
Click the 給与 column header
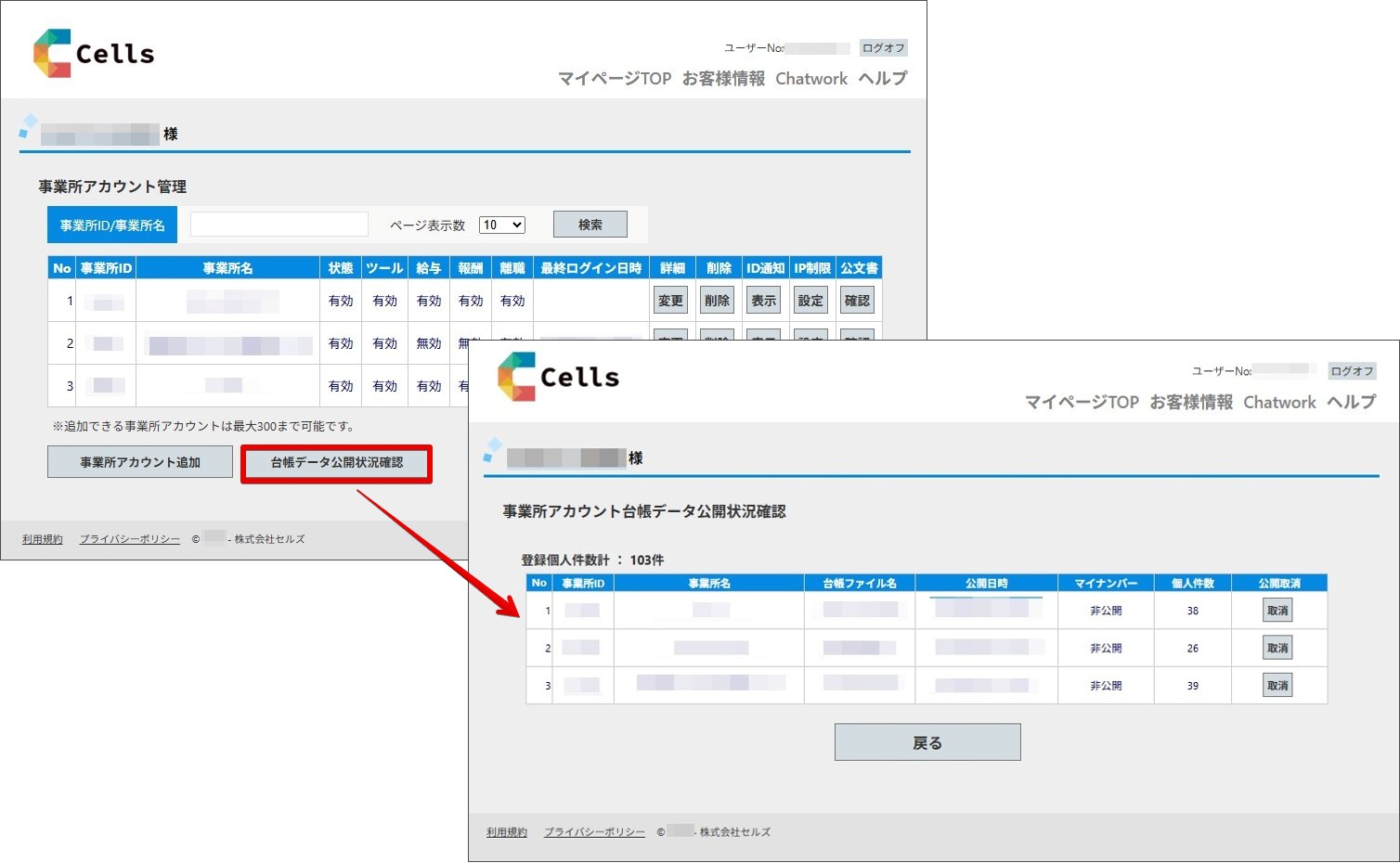[x=429, y=268]
